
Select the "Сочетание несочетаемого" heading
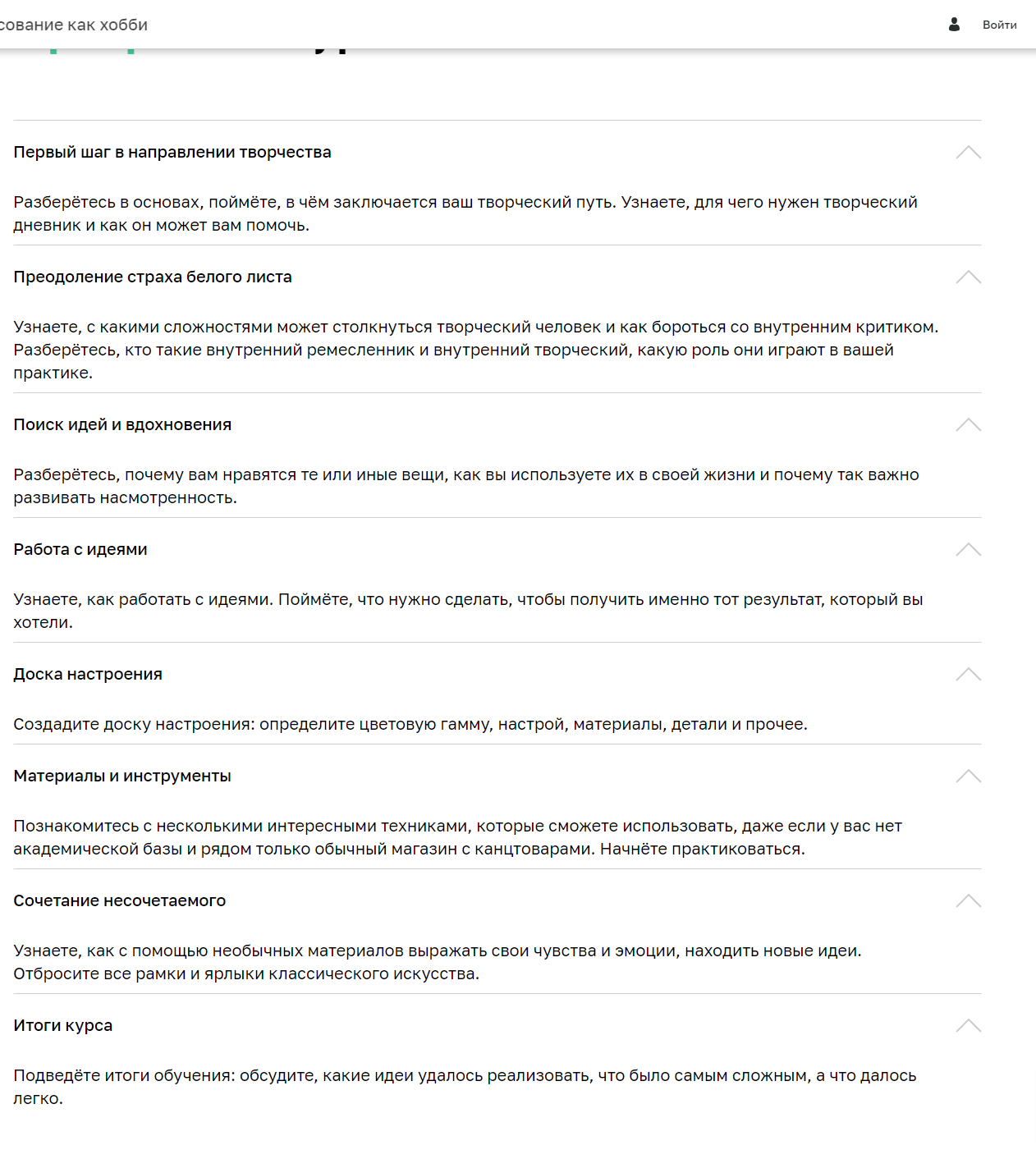(x=119, y=900)
